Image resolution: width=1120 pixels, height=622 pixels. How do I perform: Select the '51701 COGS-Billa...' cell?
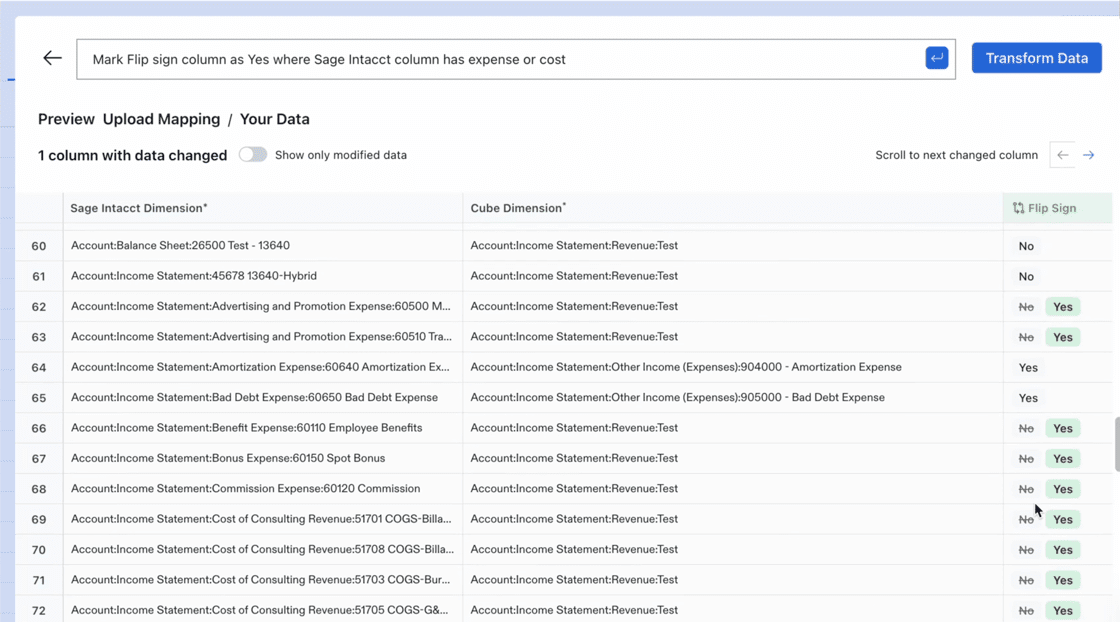(261, 519)
